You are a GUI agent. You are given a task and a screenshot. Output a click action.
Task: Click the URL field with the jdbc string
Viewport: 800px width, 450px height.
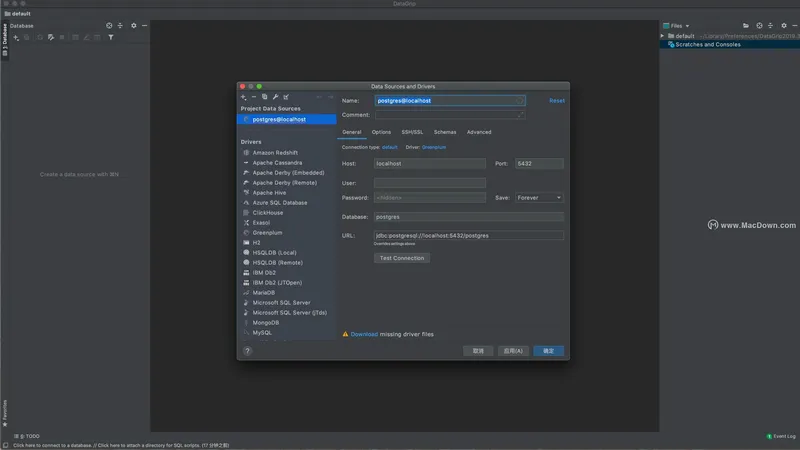point(469,236)
